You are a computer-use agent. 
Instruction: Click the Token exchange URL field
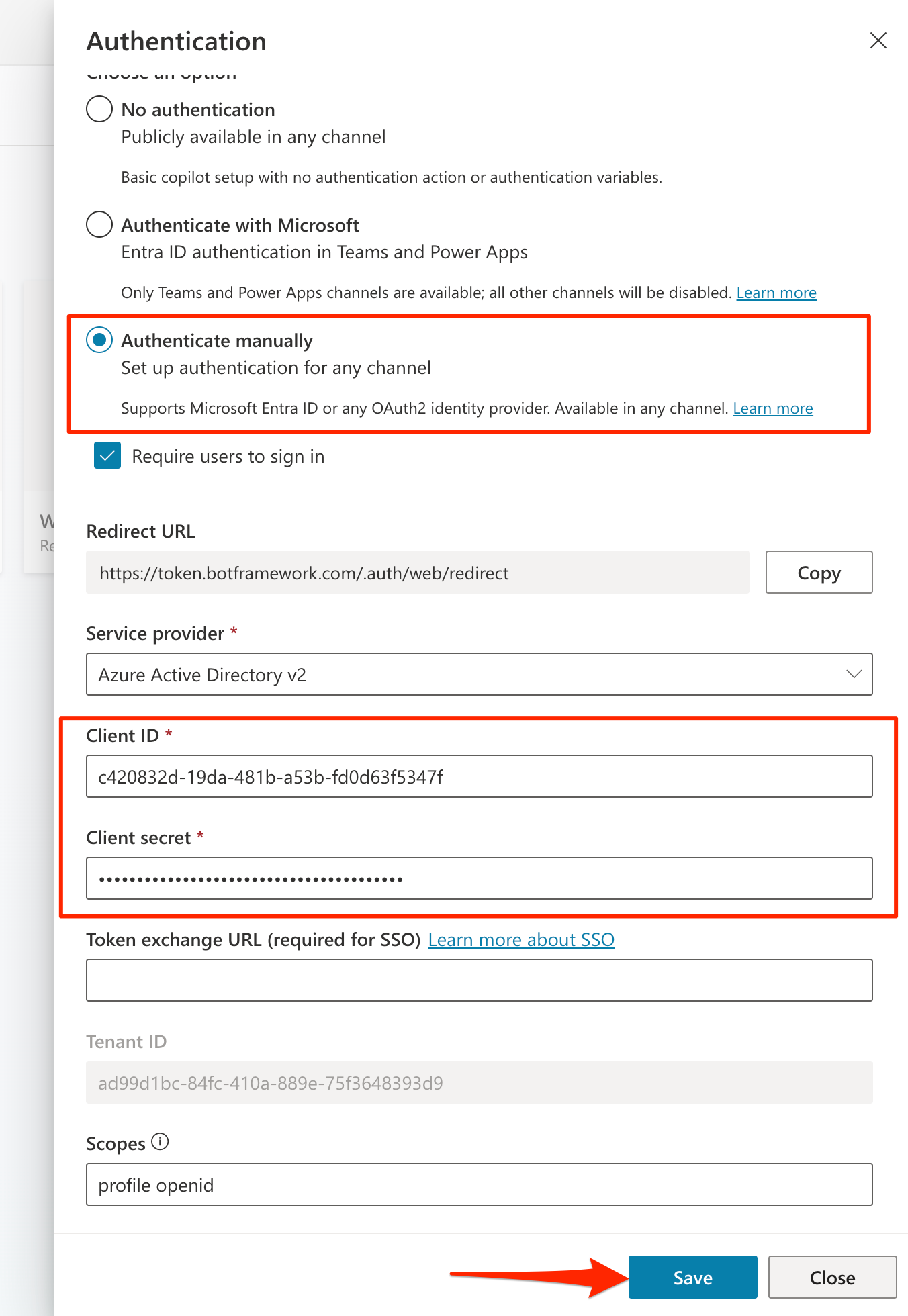point(479,980)
